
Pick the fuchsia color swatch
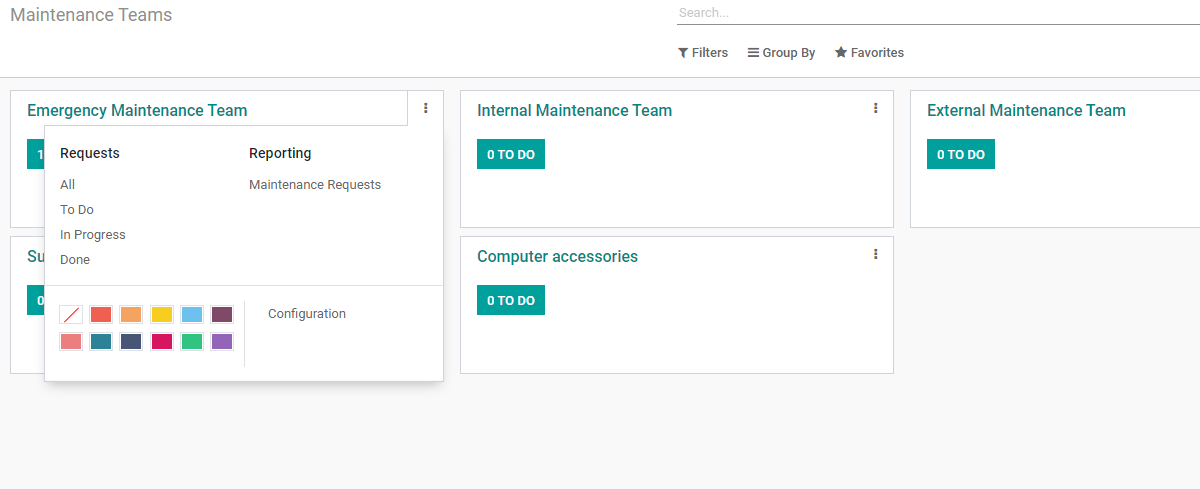[x=162, y=341]
